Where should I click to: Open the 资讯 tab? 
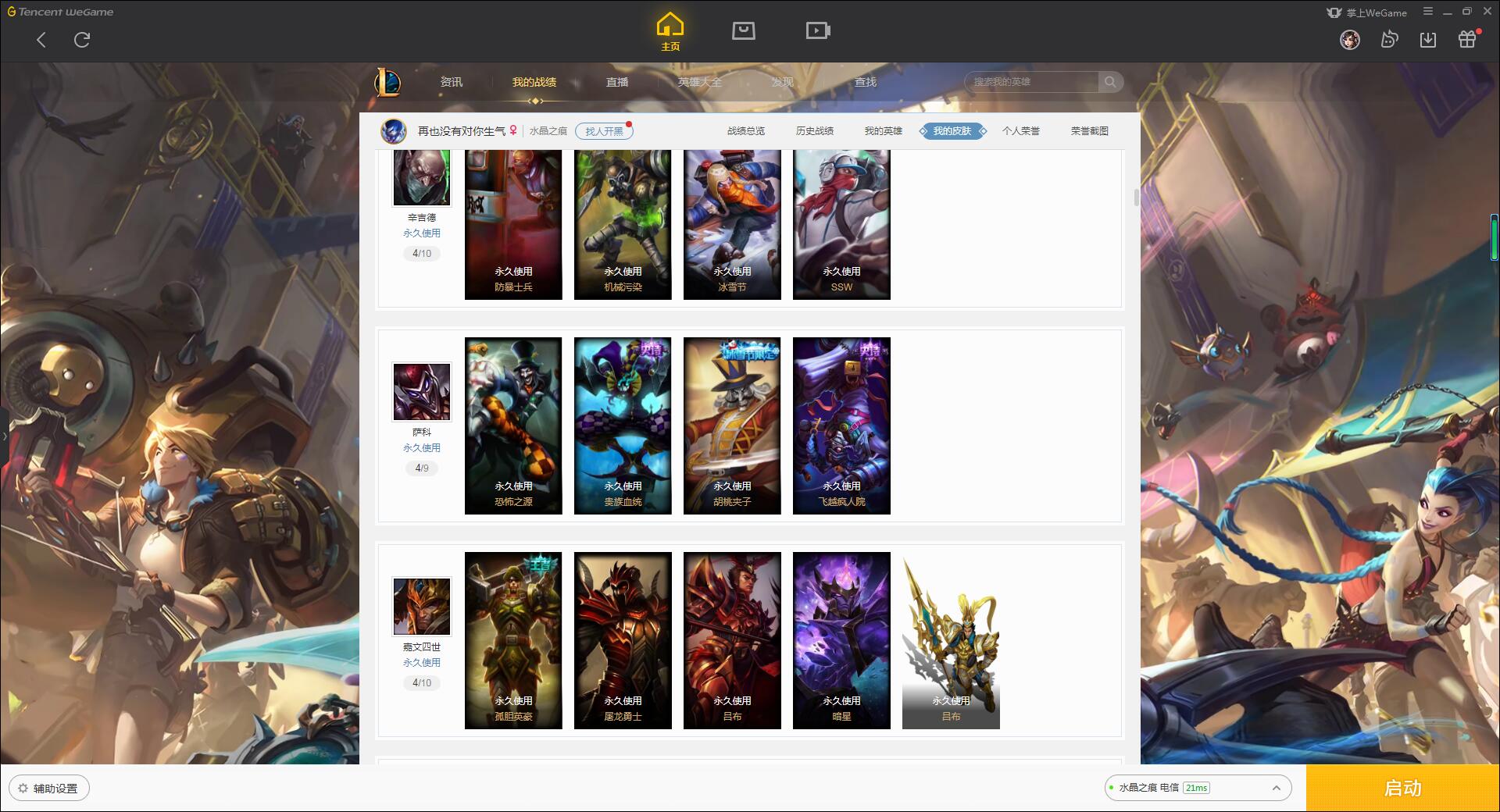coord(452,82)
